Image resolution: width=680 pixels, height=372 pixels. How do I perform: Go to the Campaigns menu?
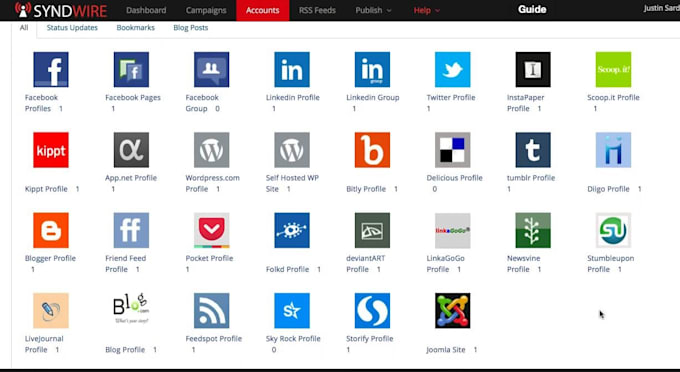206,10
